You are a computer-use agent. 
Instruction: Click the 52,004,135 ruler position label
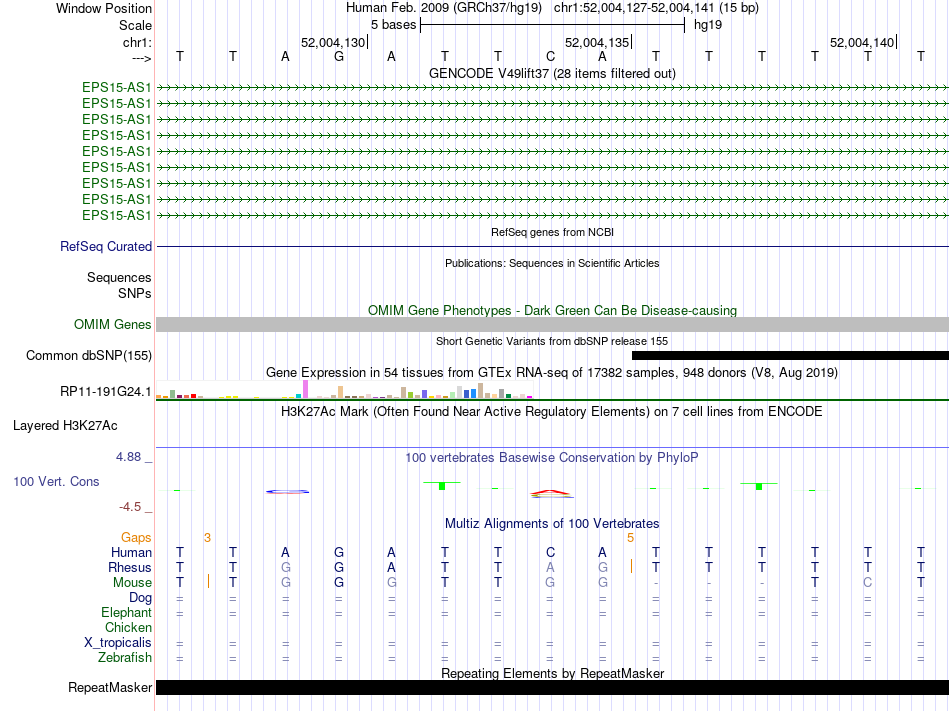[x=597, y=42]
